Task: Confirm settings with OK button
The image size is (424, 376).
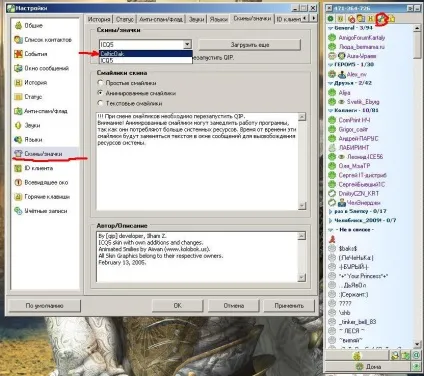Action: [x=177, y=306]
